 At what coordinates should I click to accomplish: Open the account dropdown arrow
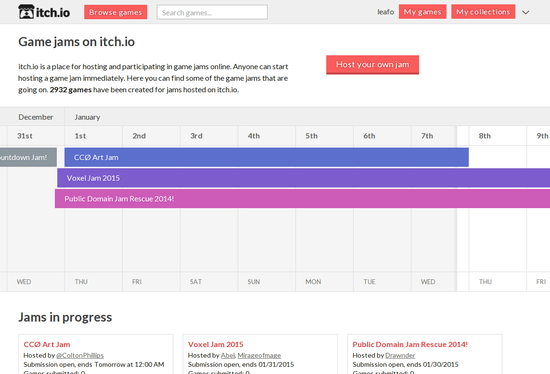525,12
